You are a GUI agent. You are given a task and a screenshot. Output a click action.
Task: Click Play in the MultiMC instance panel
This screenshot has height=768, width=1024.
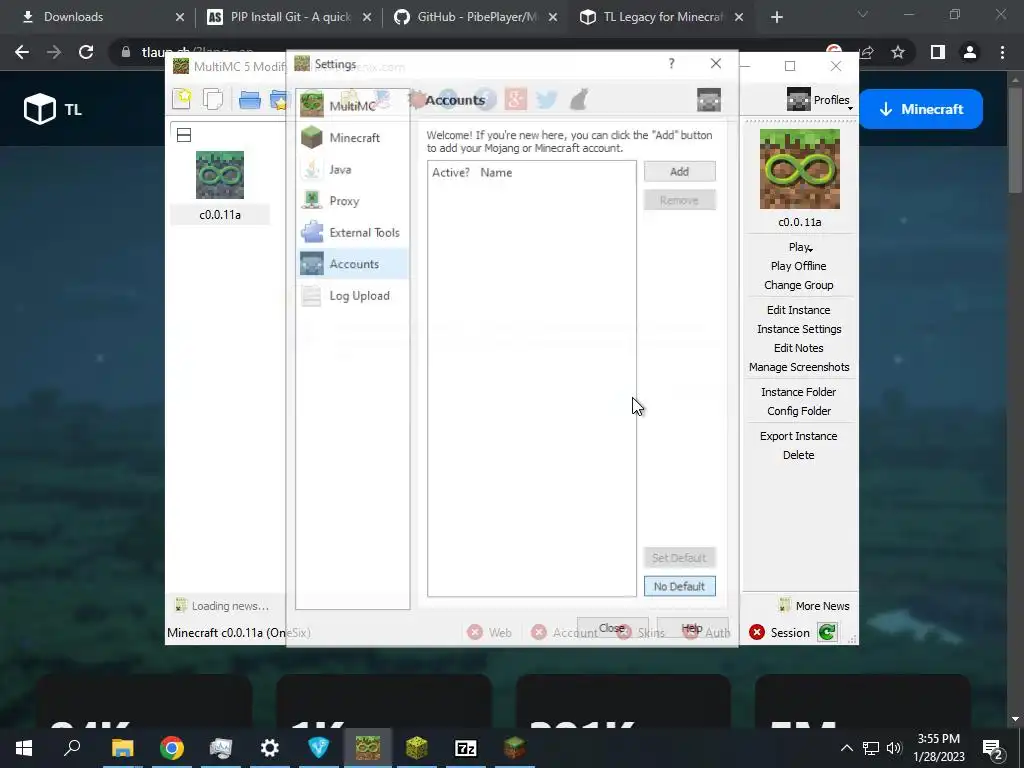coord(799,247)
